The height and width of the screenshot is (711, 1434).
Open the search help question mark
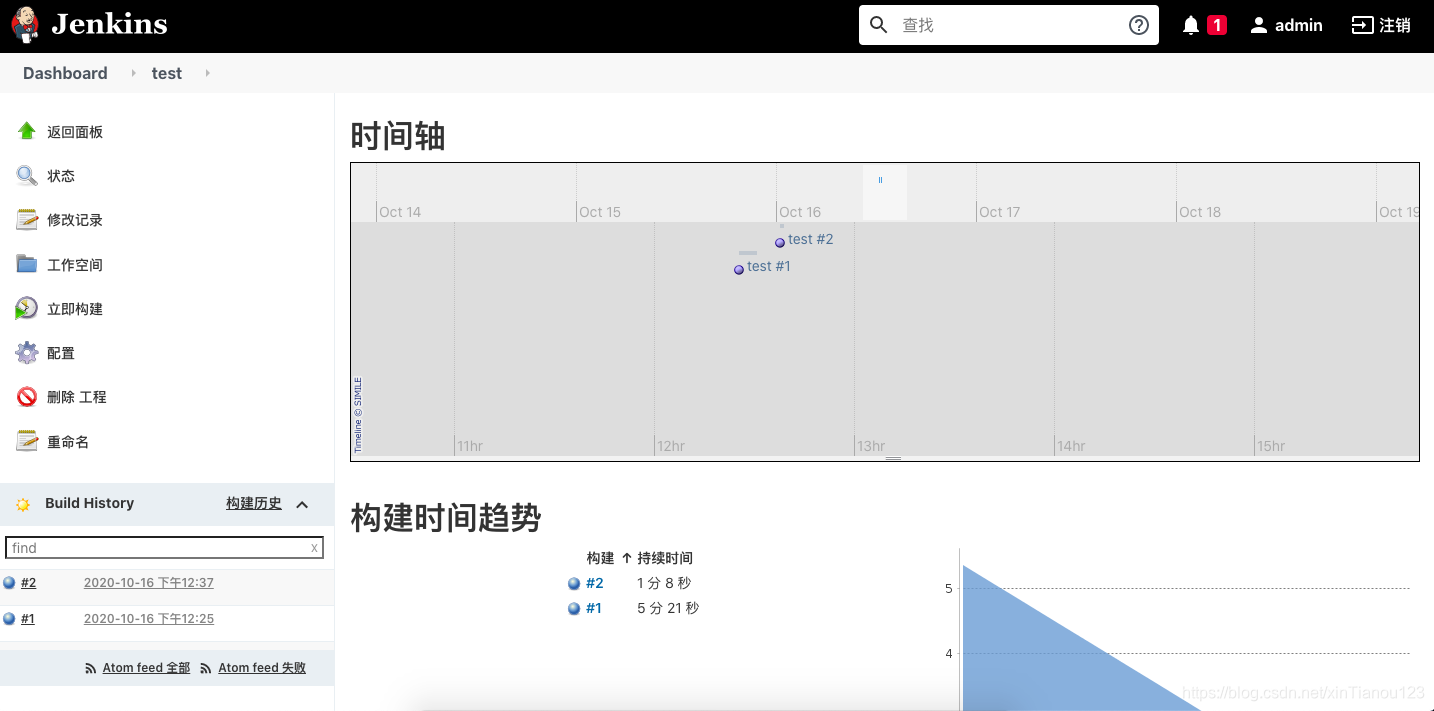coord(1138,25)
